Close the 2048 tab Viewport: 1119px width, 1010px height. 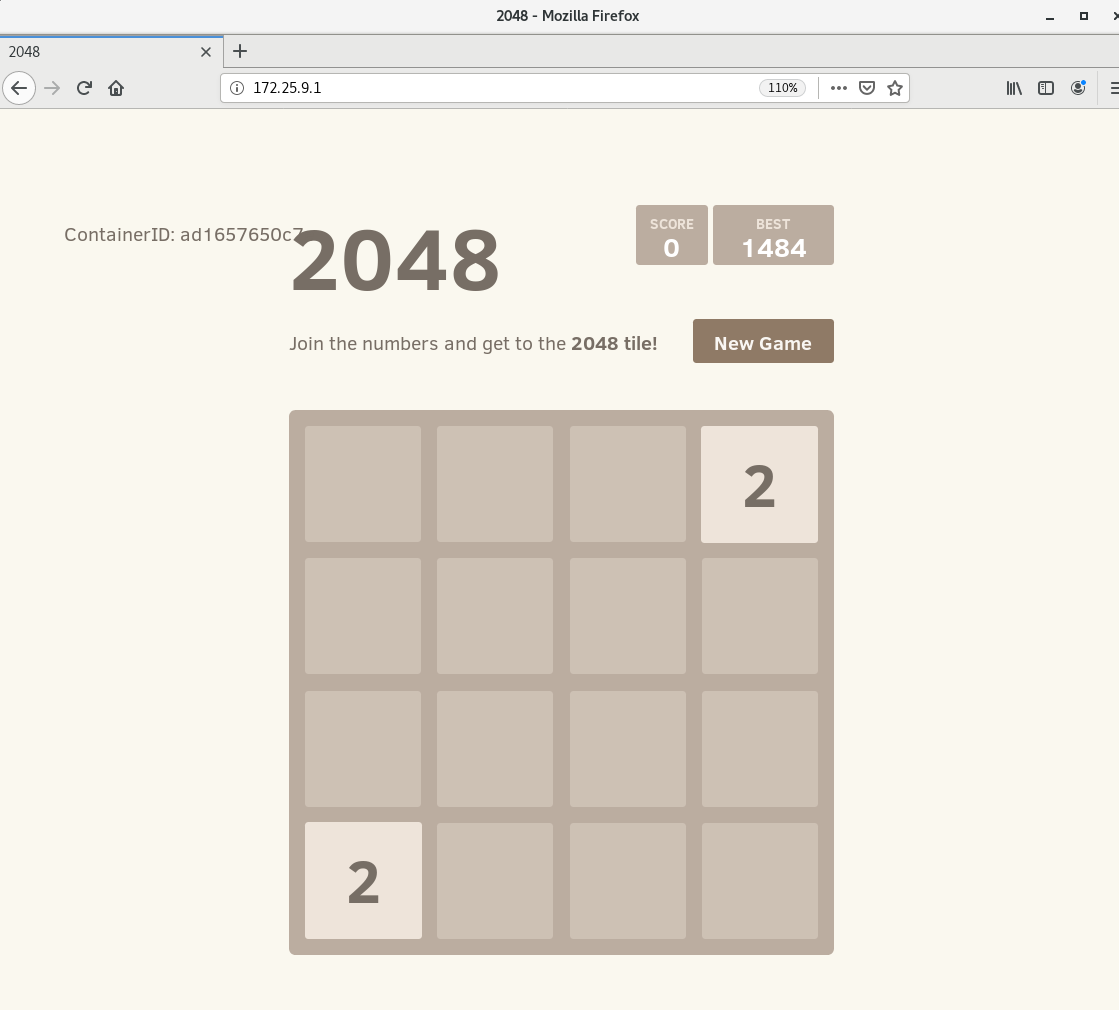tap(206, 52)
